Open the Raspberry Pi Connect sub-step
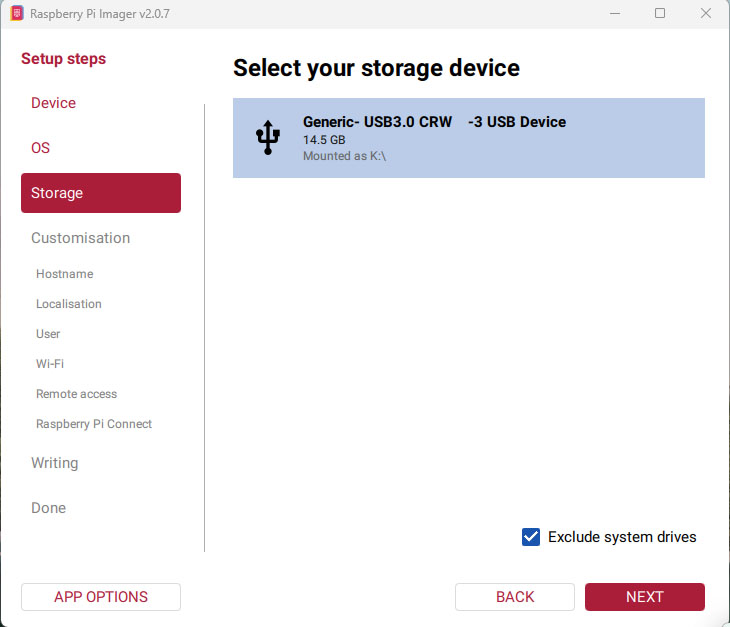This screenshot has width=730, height=627. pyautogui.click(x=94, y=424)
